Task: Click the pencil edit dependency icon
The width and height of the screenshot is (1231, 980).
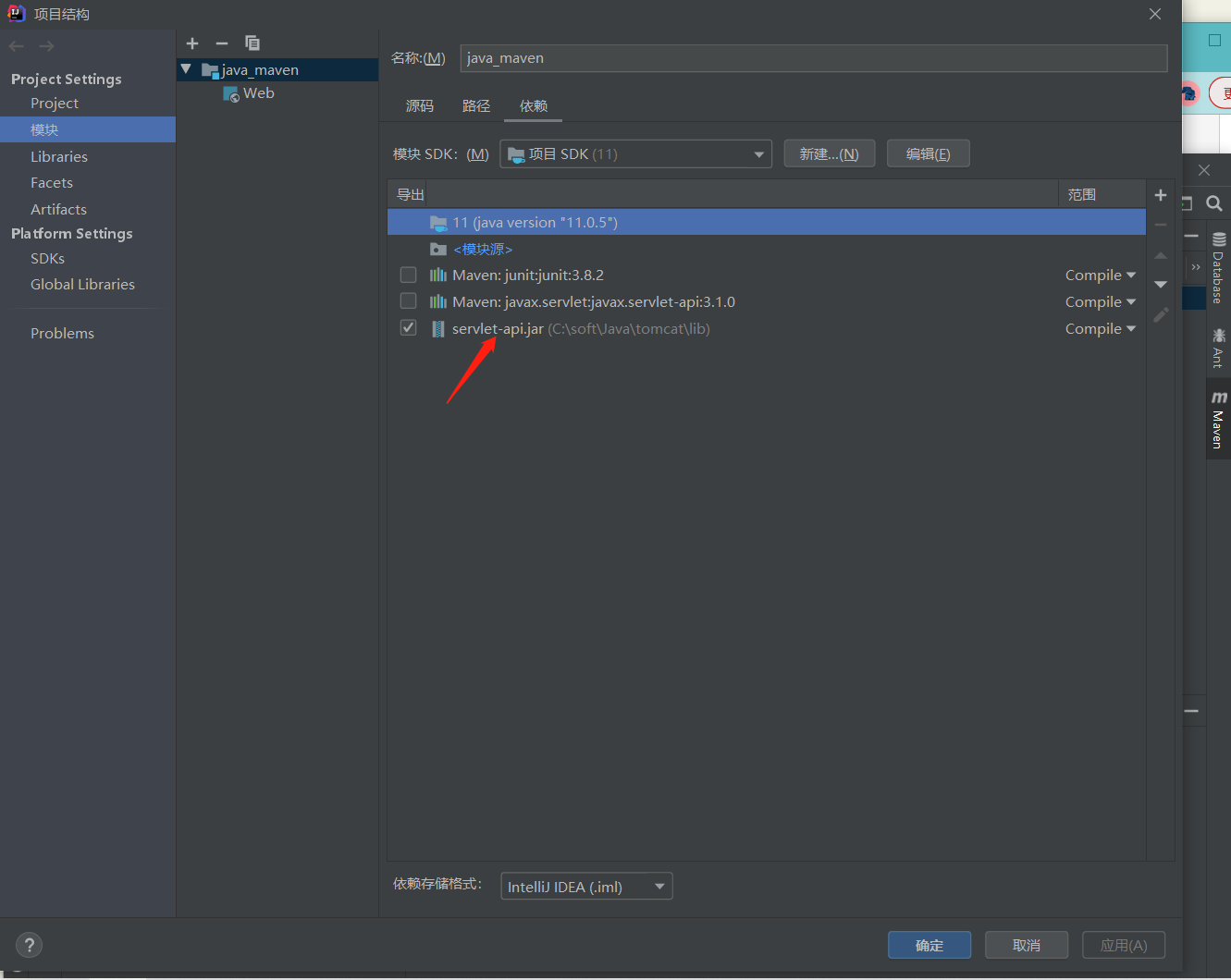Action: [1161, 315]
